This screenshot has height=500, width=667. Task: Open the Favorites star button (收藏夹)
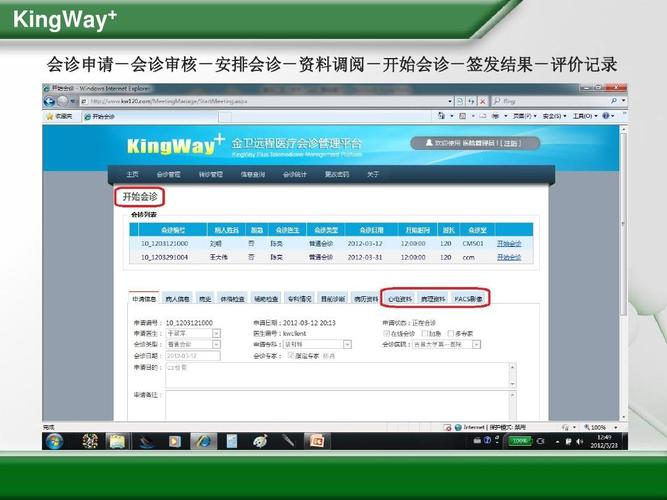60,116
